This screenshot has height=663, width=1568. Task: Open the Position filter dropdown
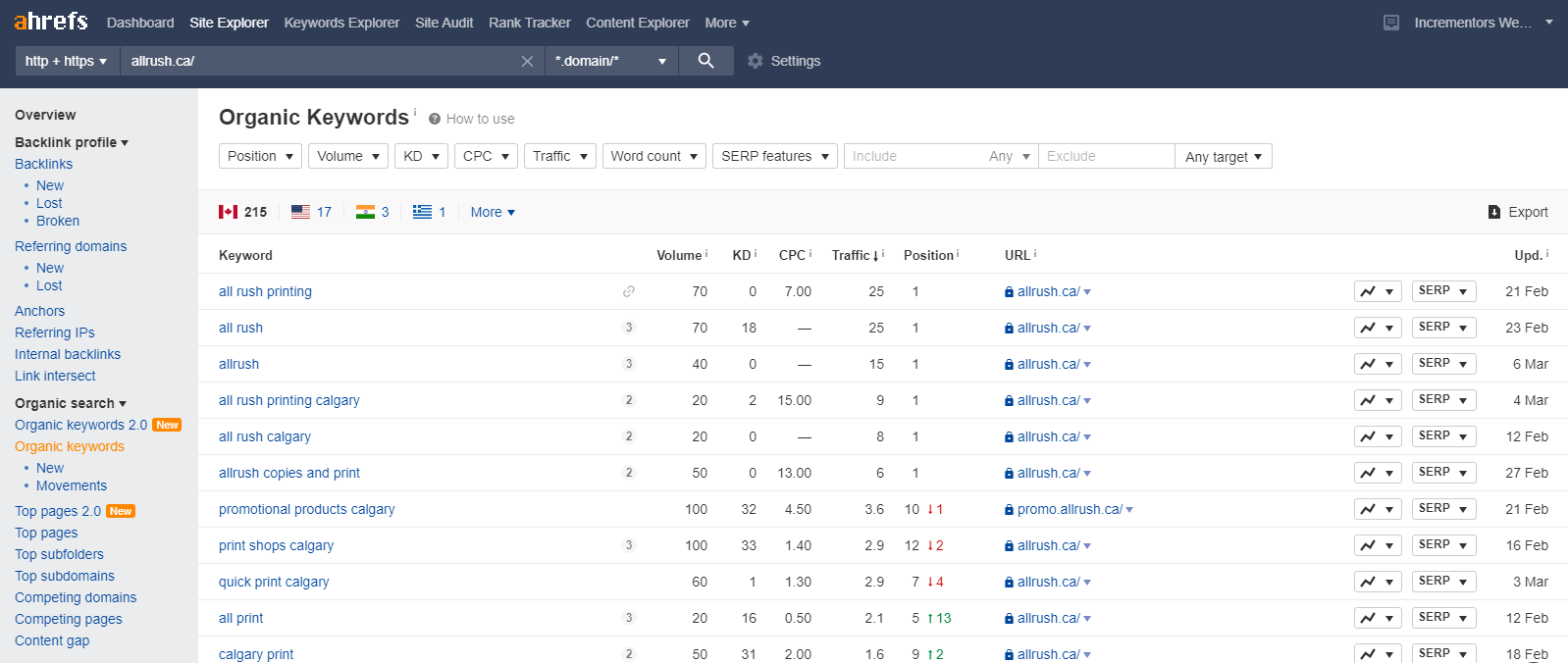(260, 156)
